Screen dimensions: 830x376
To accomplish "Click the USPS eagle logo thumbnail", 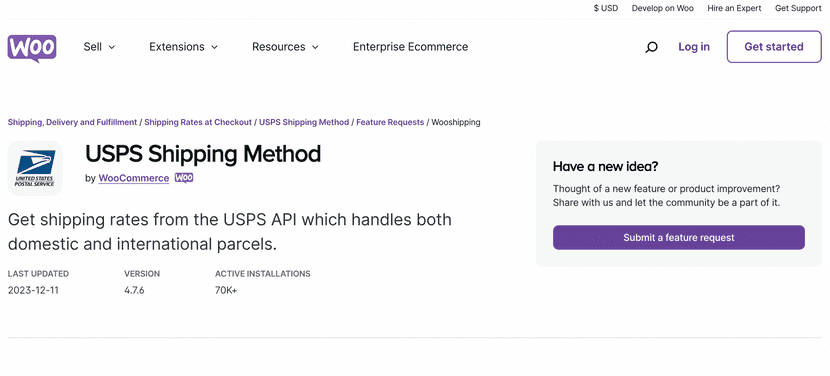I will coord(35,168).
